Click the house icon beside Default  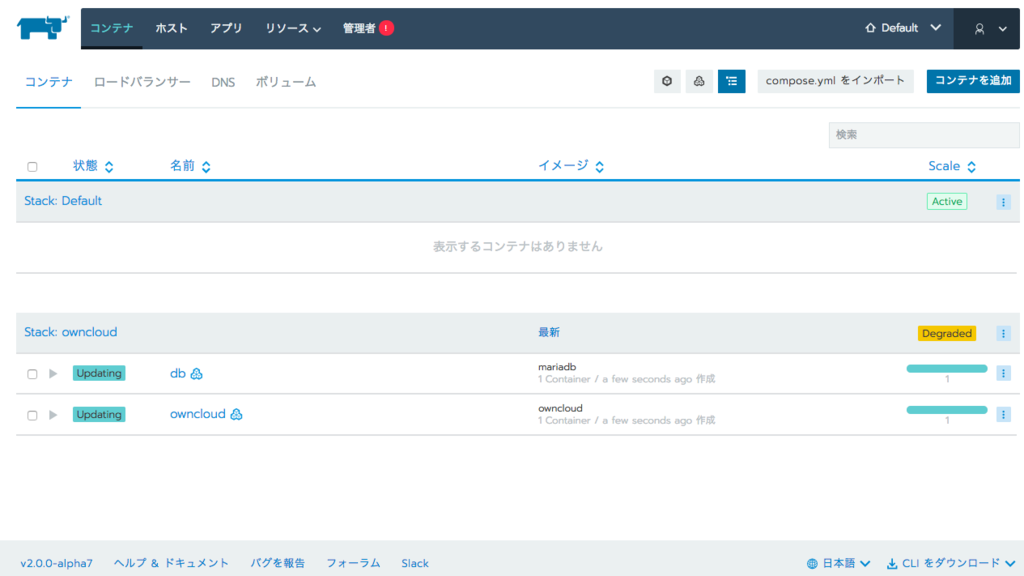(870, 28)
